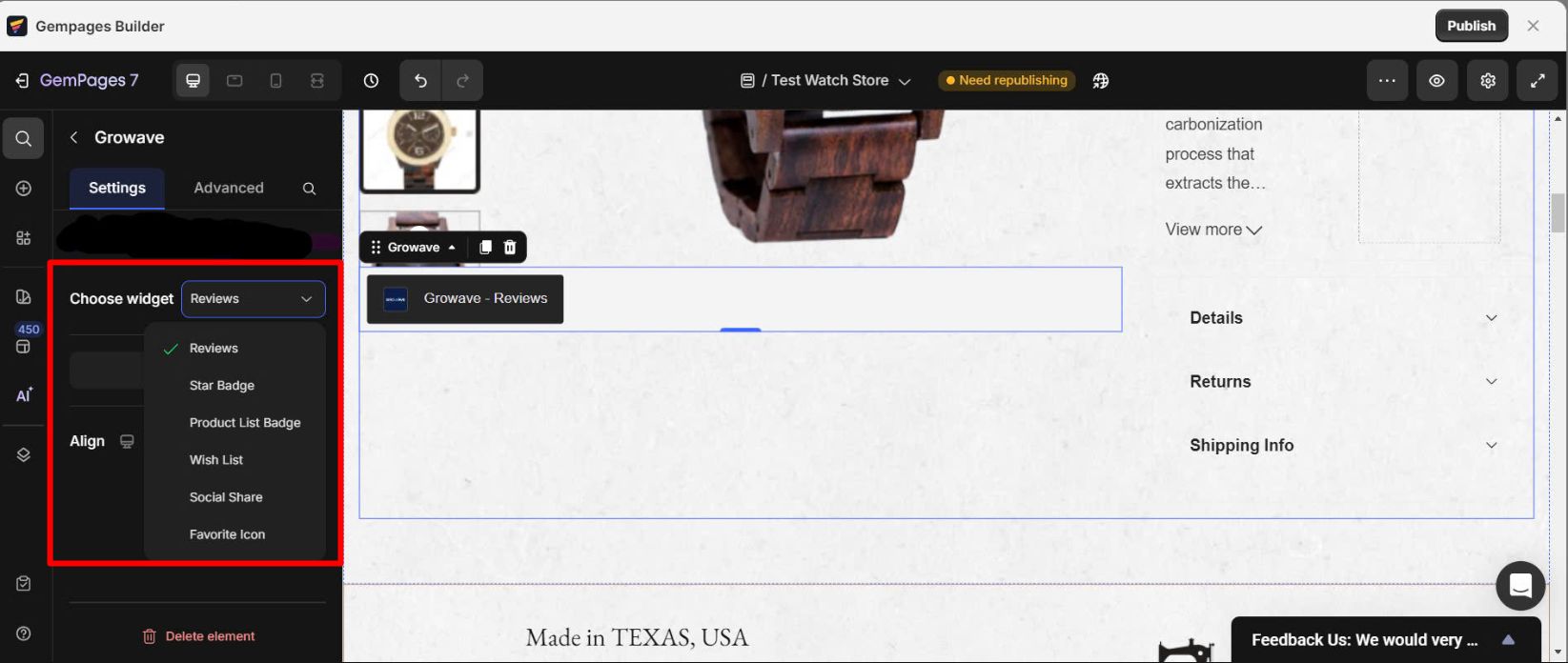Switch to the Advanced tab

tap(229, 189)
